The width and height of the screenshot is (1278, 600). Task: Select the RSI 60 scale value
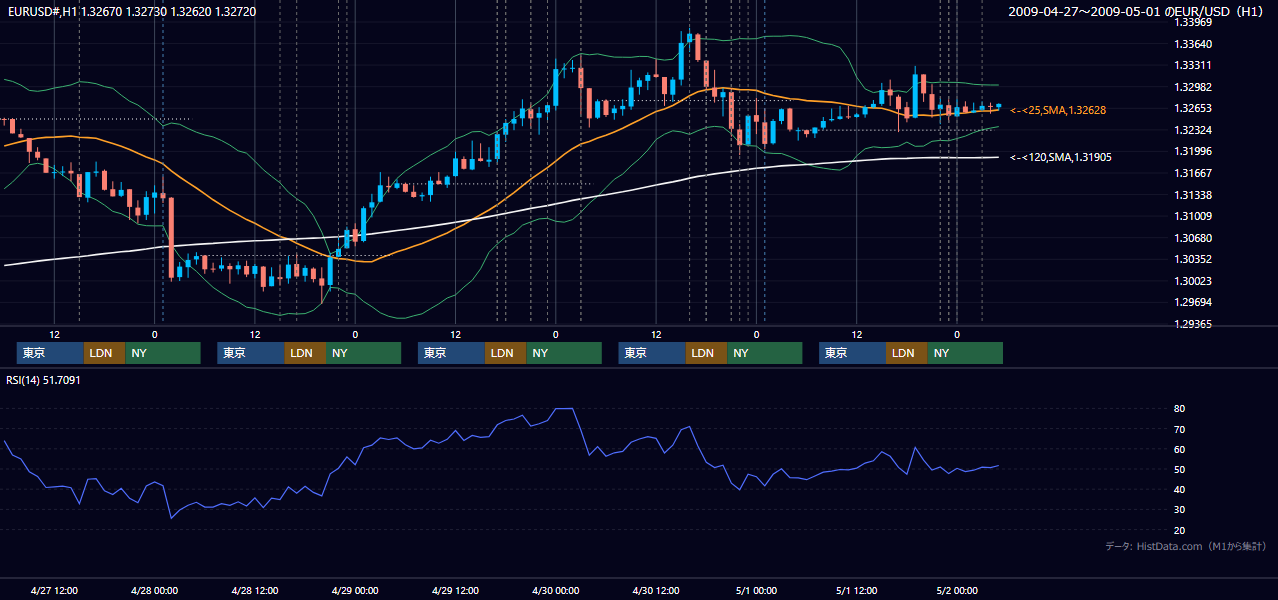pyautogui.click(x=1180, y=449)
